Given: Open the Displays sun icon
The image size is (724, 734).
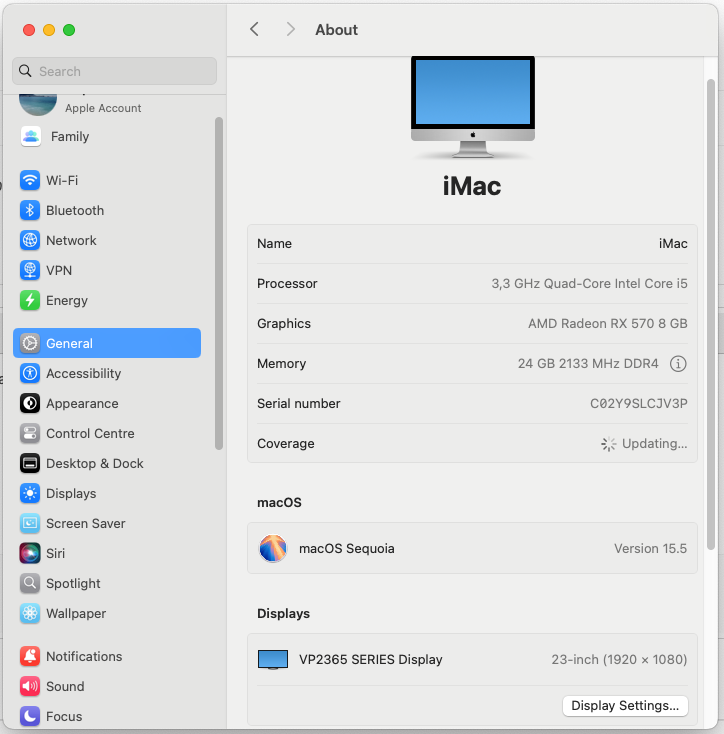Looking at the screenshot, I should coord(30,493).
